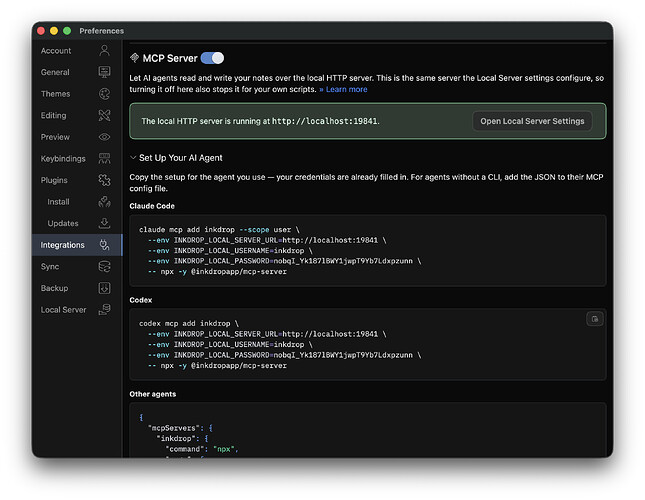This screenshot has height=500, width=645.
Task: Click the Keybindings keyboard icon
Action: tap(104, 158)
